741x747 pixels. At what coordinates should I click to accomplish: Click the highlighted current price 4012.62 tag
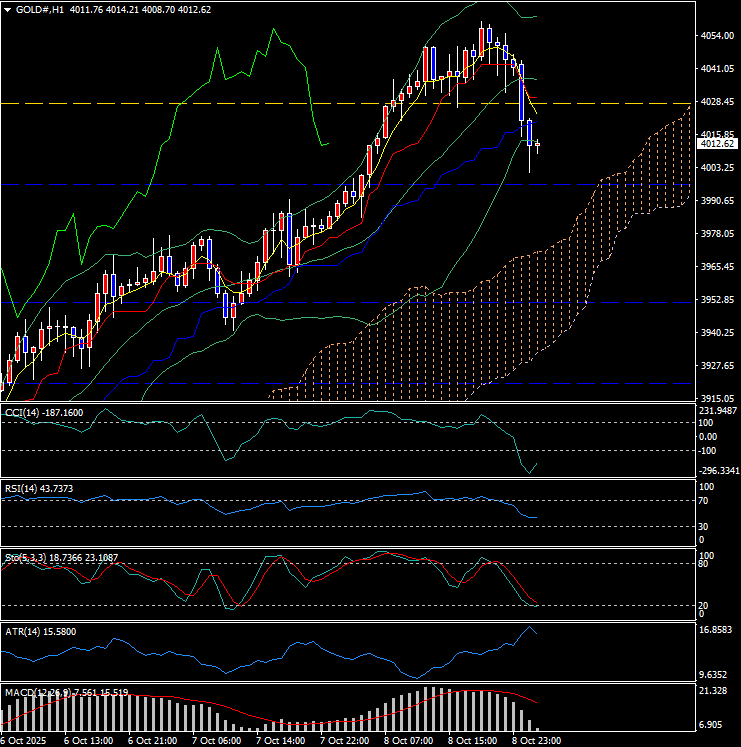pos(715,144)
